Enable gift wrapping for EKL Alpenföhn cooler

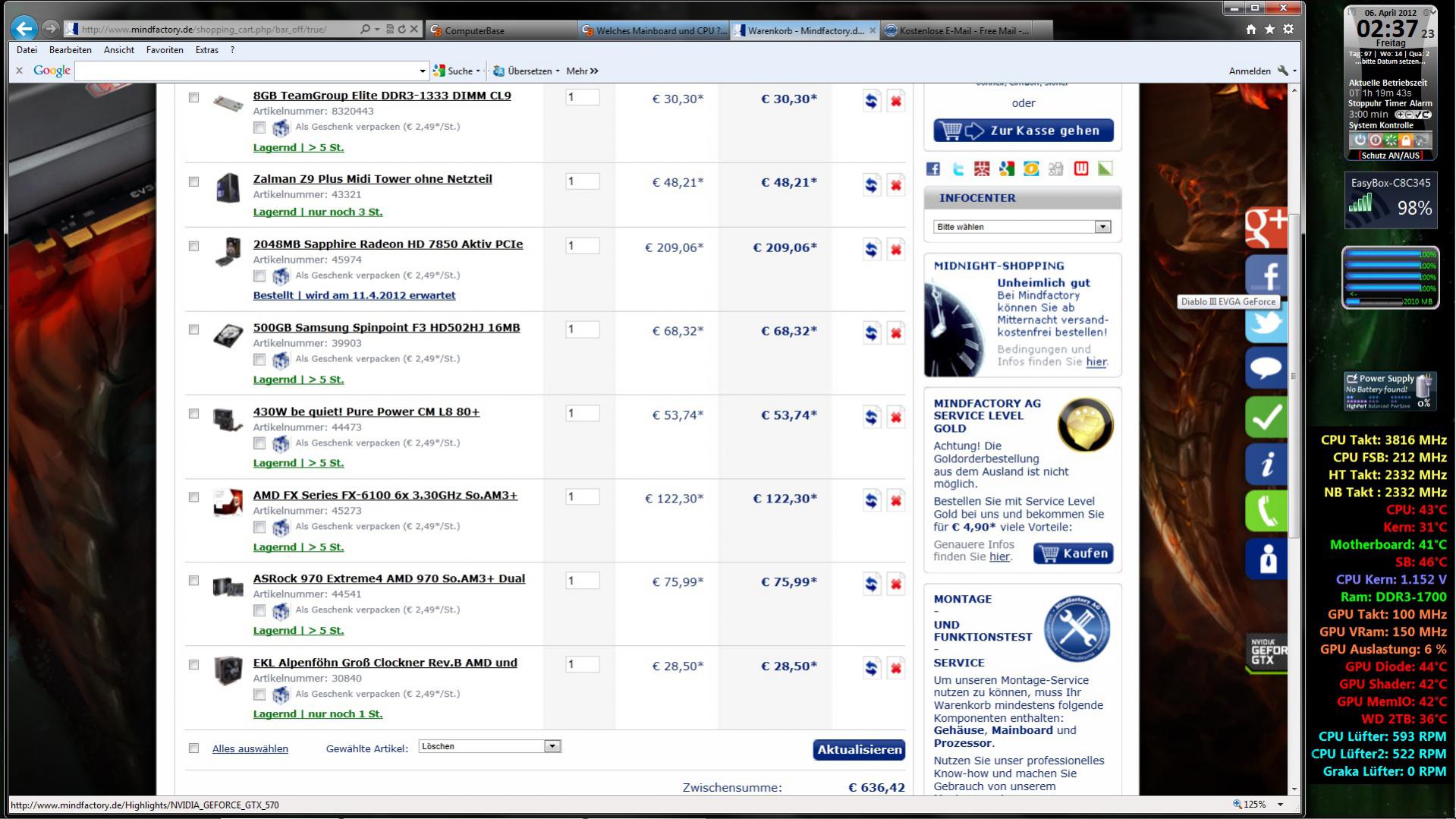[259, 694]
